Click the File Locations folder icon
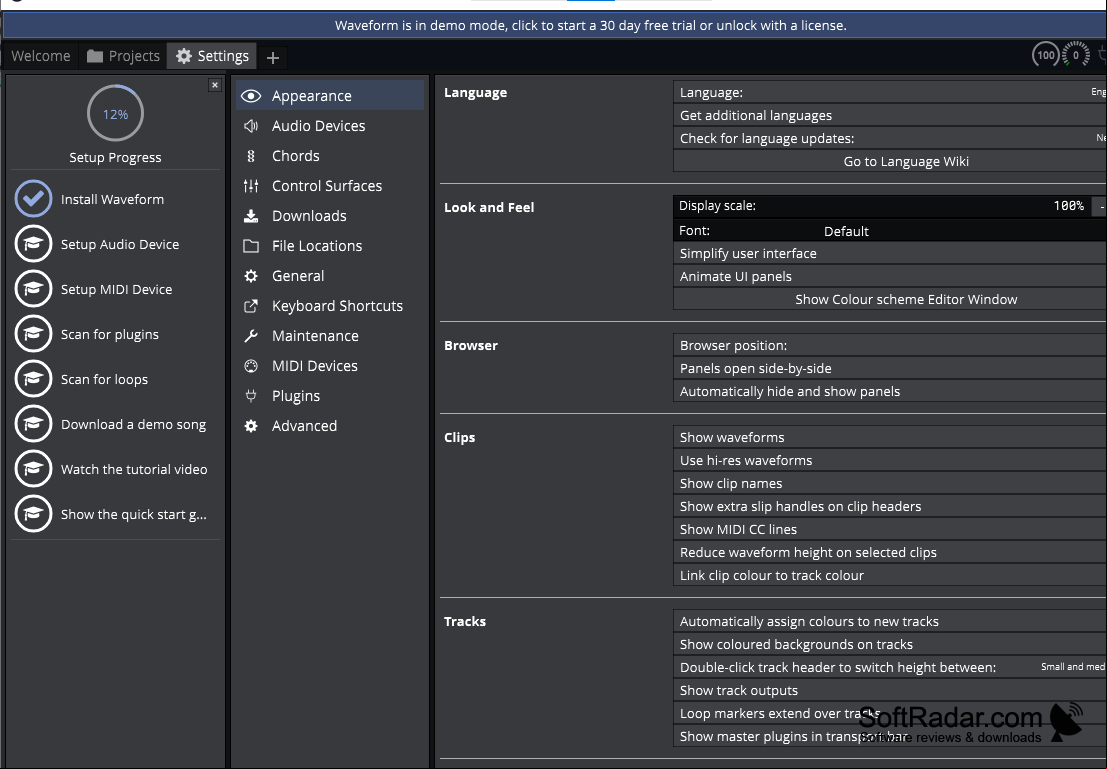1107x769 pixels. tap(251, 246)
